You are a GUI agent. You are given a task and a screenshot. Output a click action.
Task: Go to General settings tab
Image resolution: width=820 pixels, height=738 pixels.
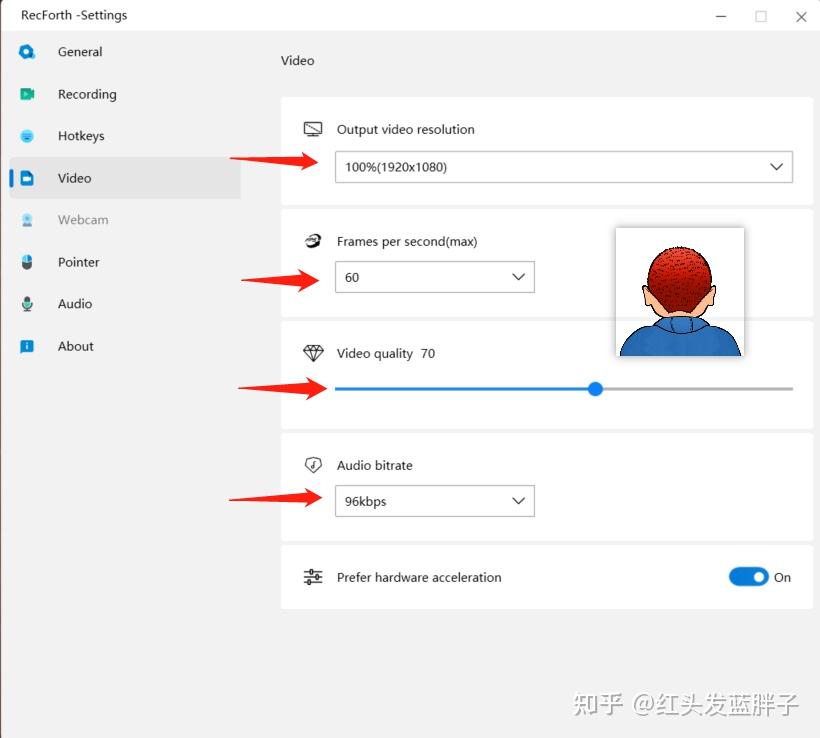point(80,52)
